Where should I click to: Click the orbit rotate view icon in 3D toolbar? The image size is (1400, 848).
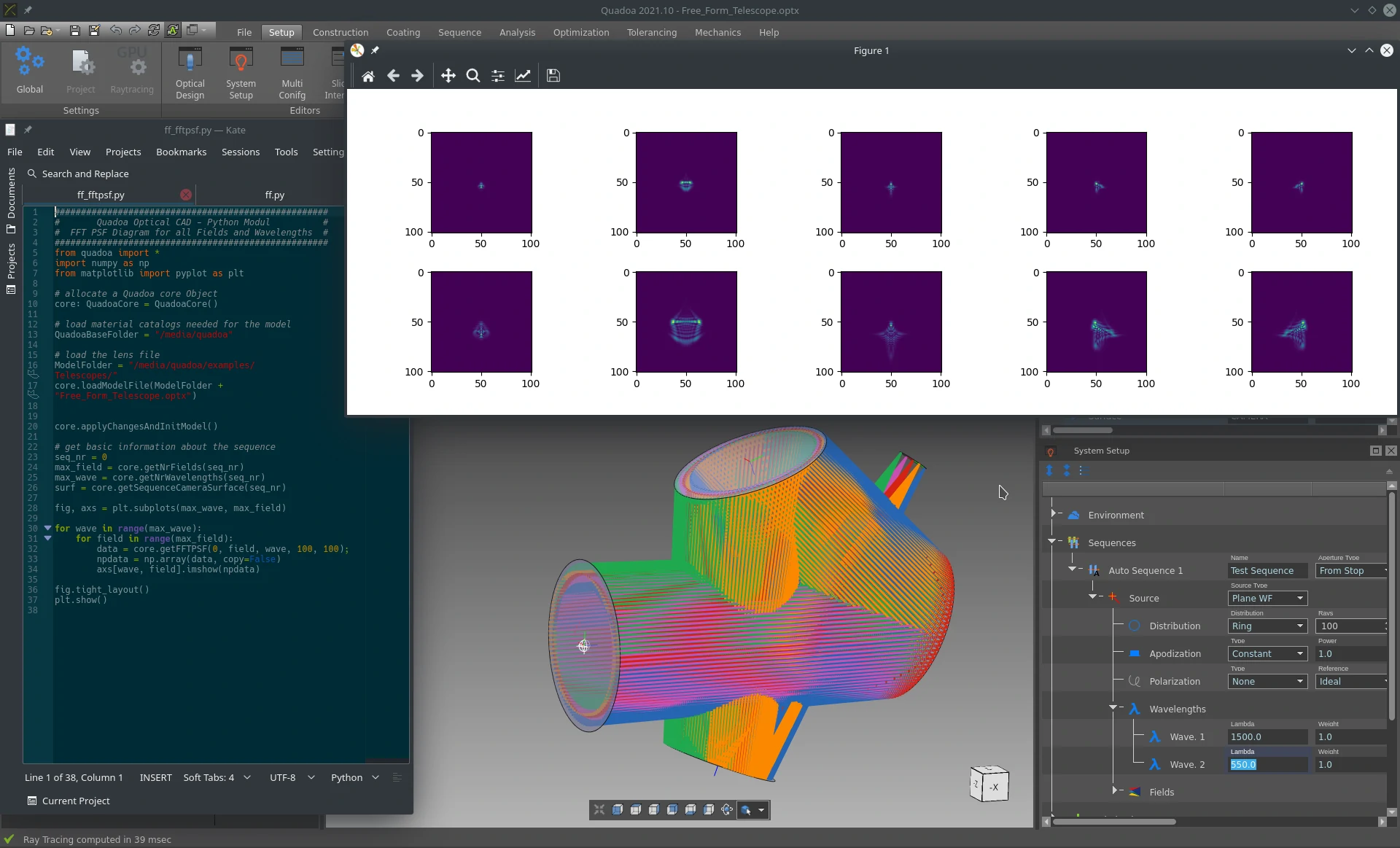pyautogui.click(x=726, y=810)
